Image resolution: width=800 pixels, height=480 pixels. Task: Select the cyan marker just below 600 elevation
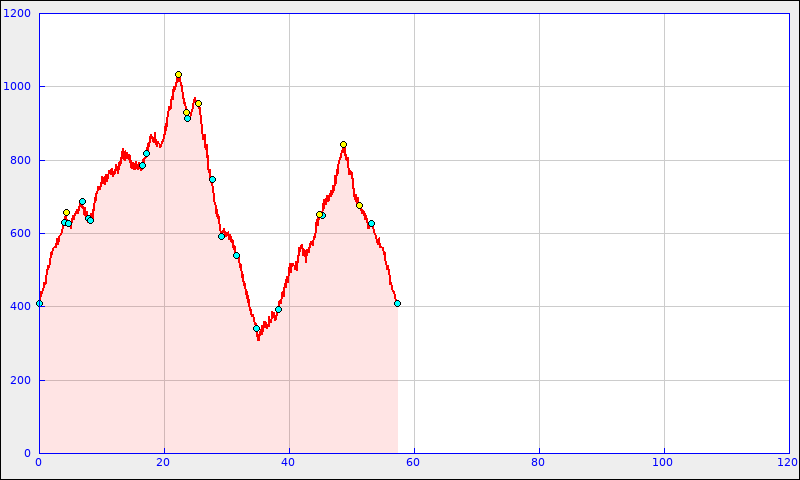pyautogui.click(x=221, y=236)
